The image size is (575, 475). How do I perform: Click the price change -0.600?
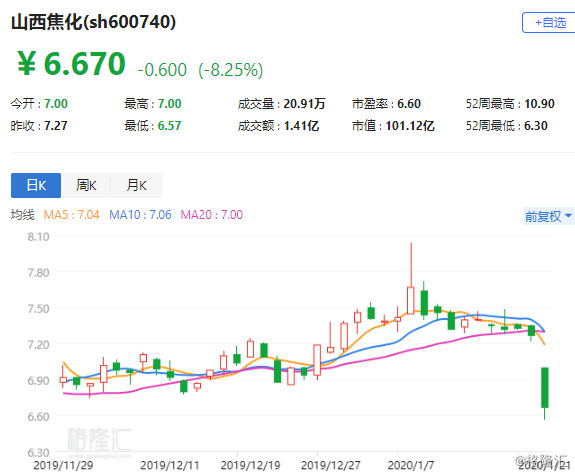tap(162, 70)
